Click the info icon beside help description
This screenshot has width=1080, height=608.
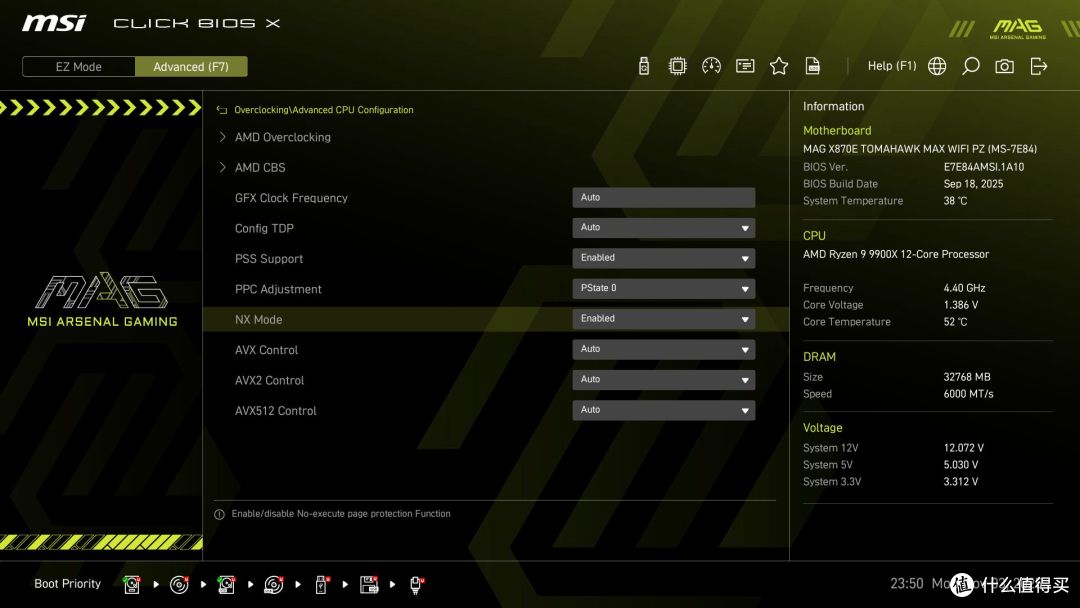coord(219,514)
